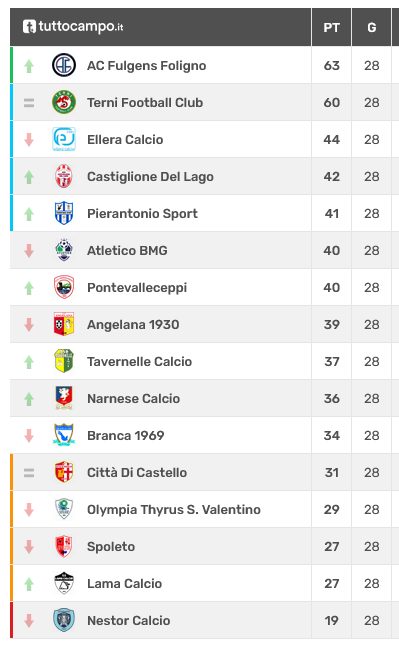Click Pierantonio Sport shield icon
The image size is (399, 647).
click(x=64, y=213)
